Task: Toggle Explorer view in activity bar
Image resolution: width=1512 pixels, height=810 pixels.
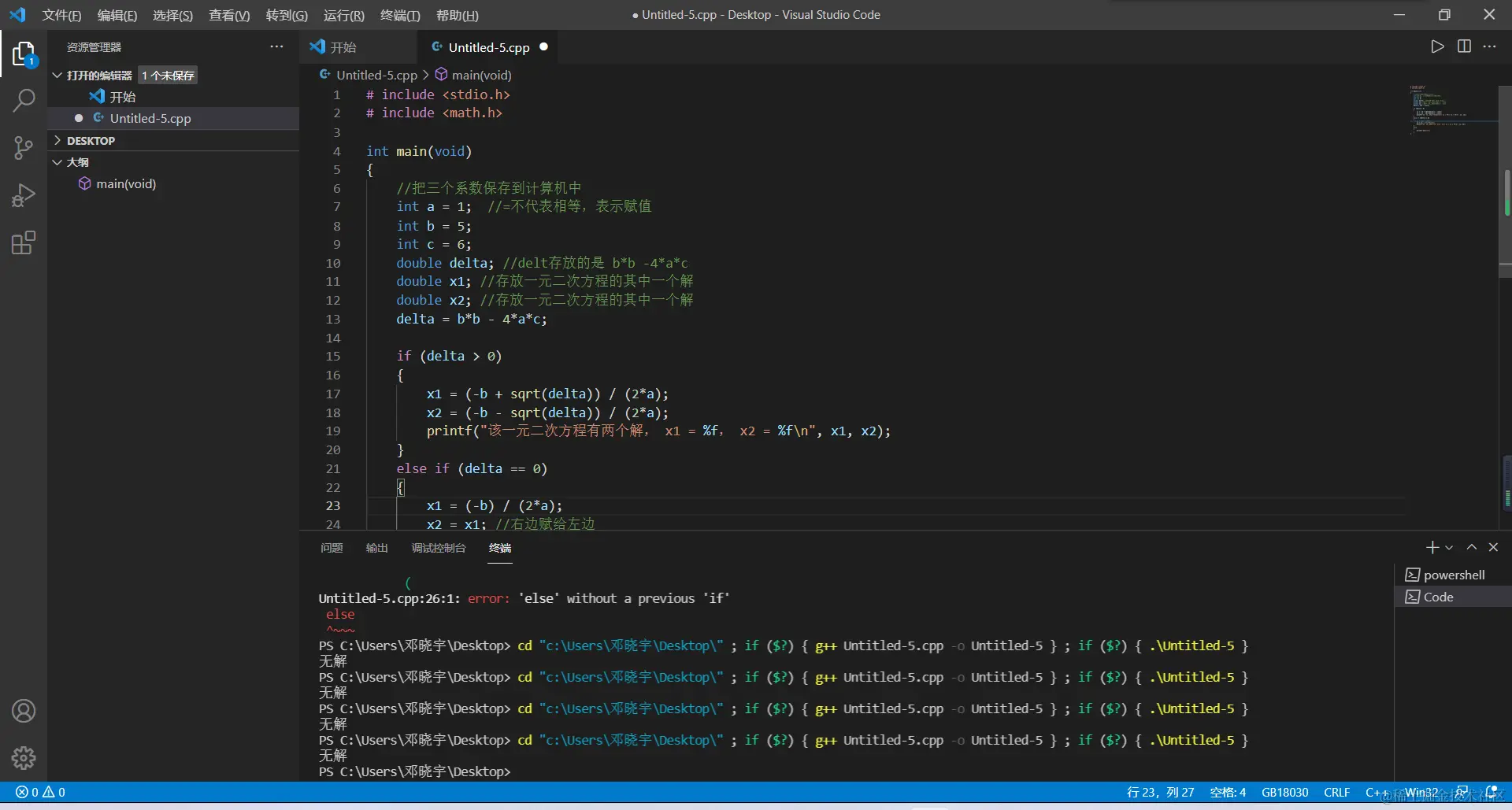Action: [x=24, y=54]
